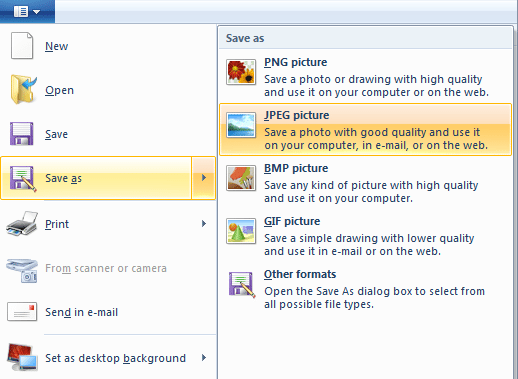Click the floppy-with-pencil Save as icon
Viewport: 518px width, 379px height.
click(x=23, y=179)
